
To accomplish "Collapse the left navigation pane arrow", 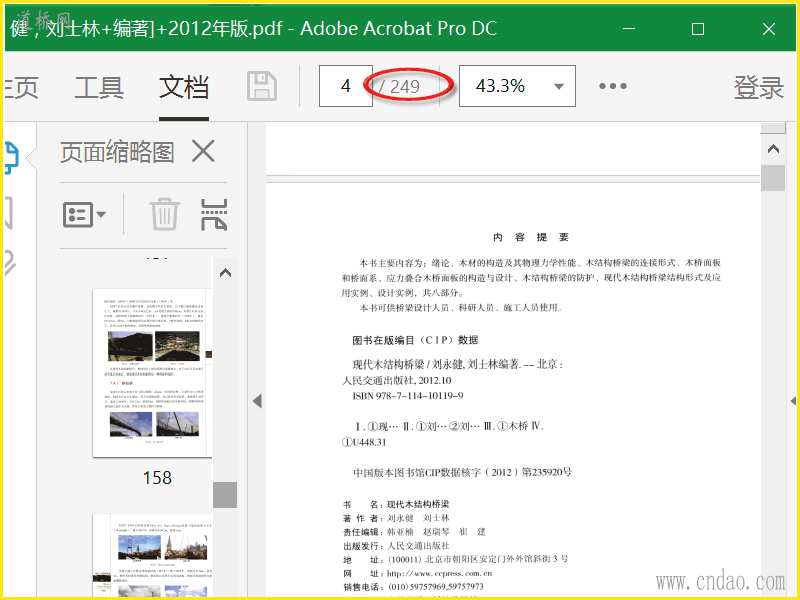I will click(257, 401).
